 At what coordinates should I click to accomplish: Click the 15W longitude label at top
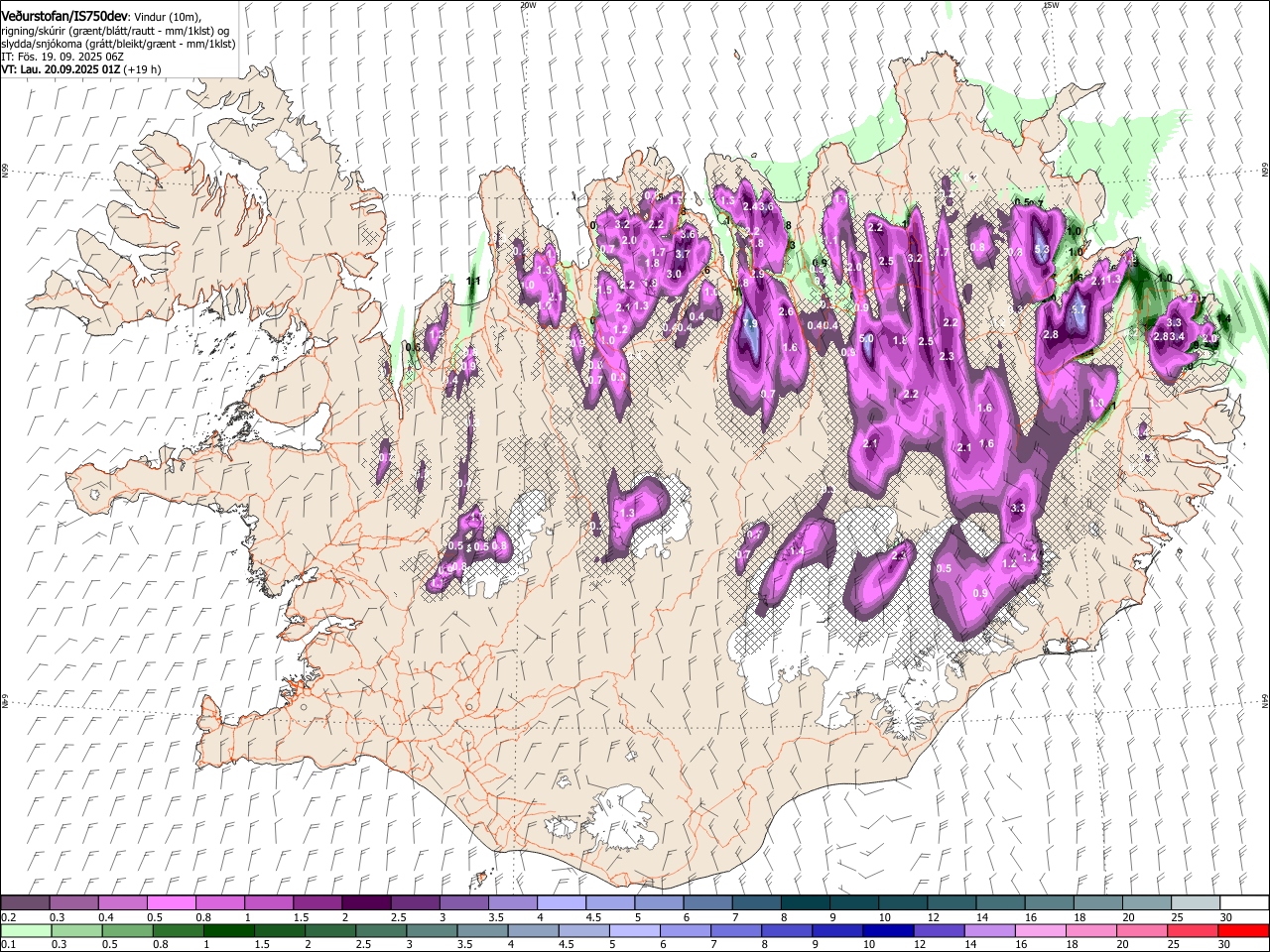point(1051,5)
